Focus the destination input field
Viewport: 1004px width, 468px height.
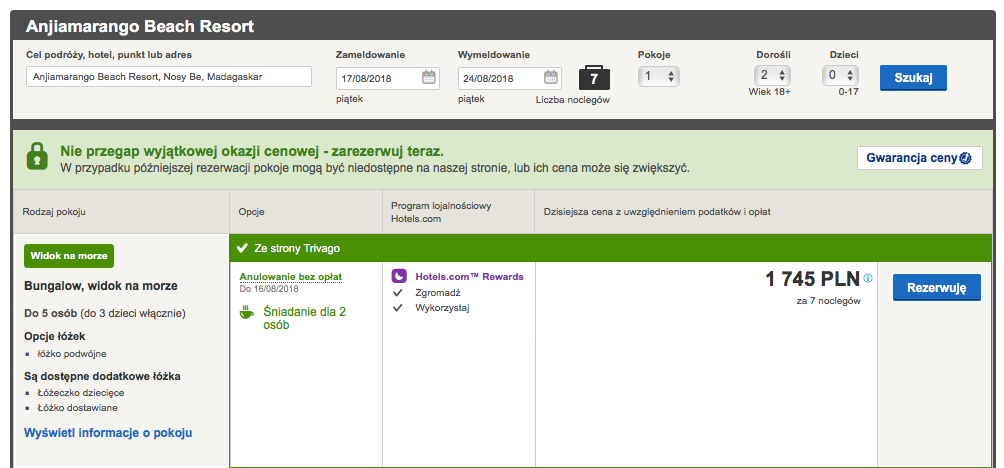(169, 77)
